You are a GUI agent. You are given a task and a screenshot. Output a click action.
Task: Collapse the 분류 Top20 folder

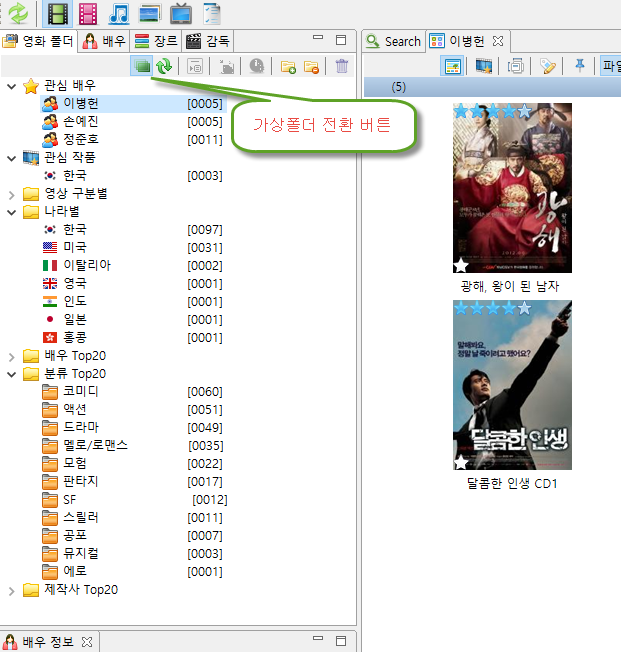coord(12,374)
